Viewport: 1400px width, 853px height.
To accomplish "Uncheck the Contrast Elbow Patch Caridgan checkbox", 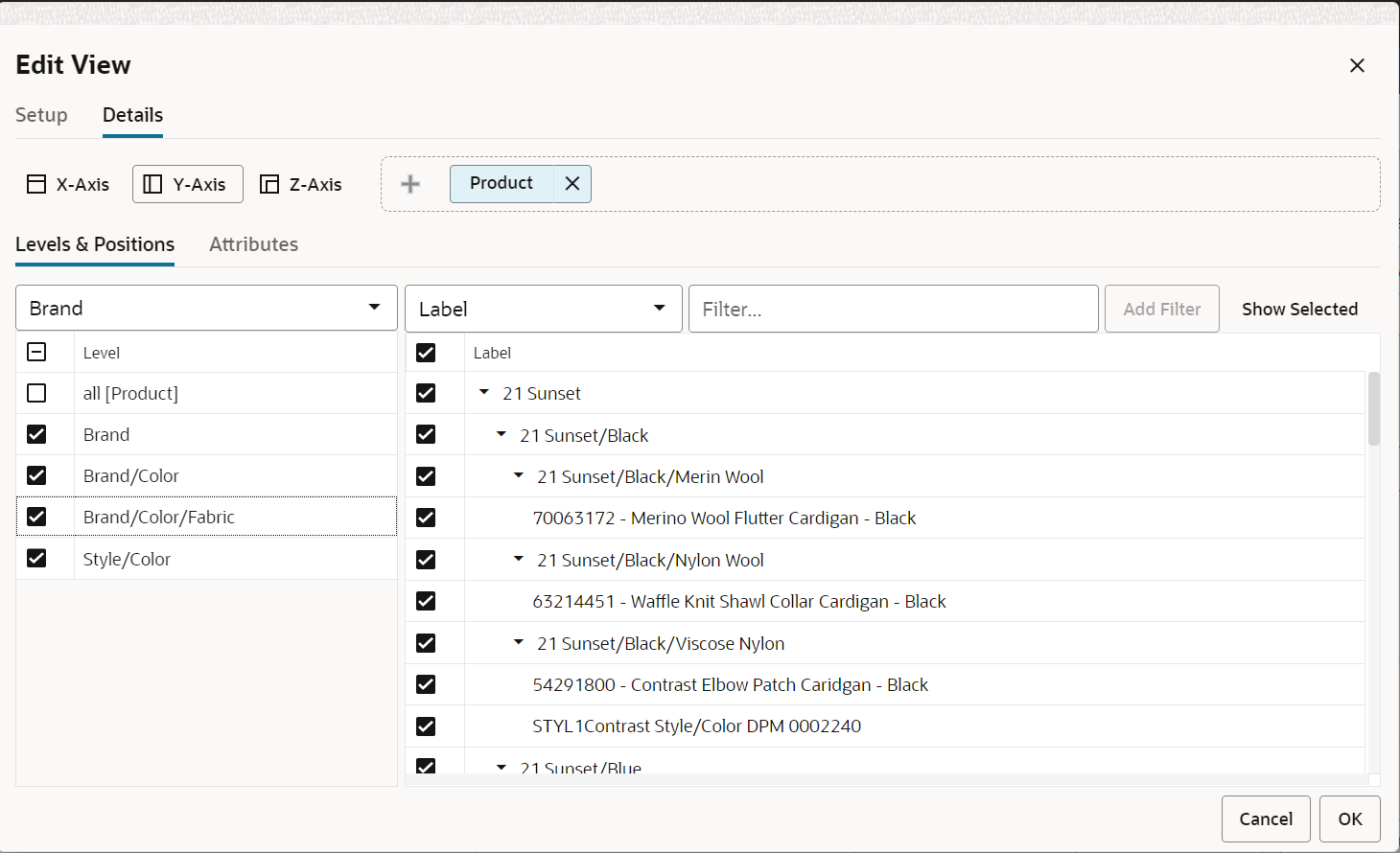I will pyautogui.click(x=426, y=684).
